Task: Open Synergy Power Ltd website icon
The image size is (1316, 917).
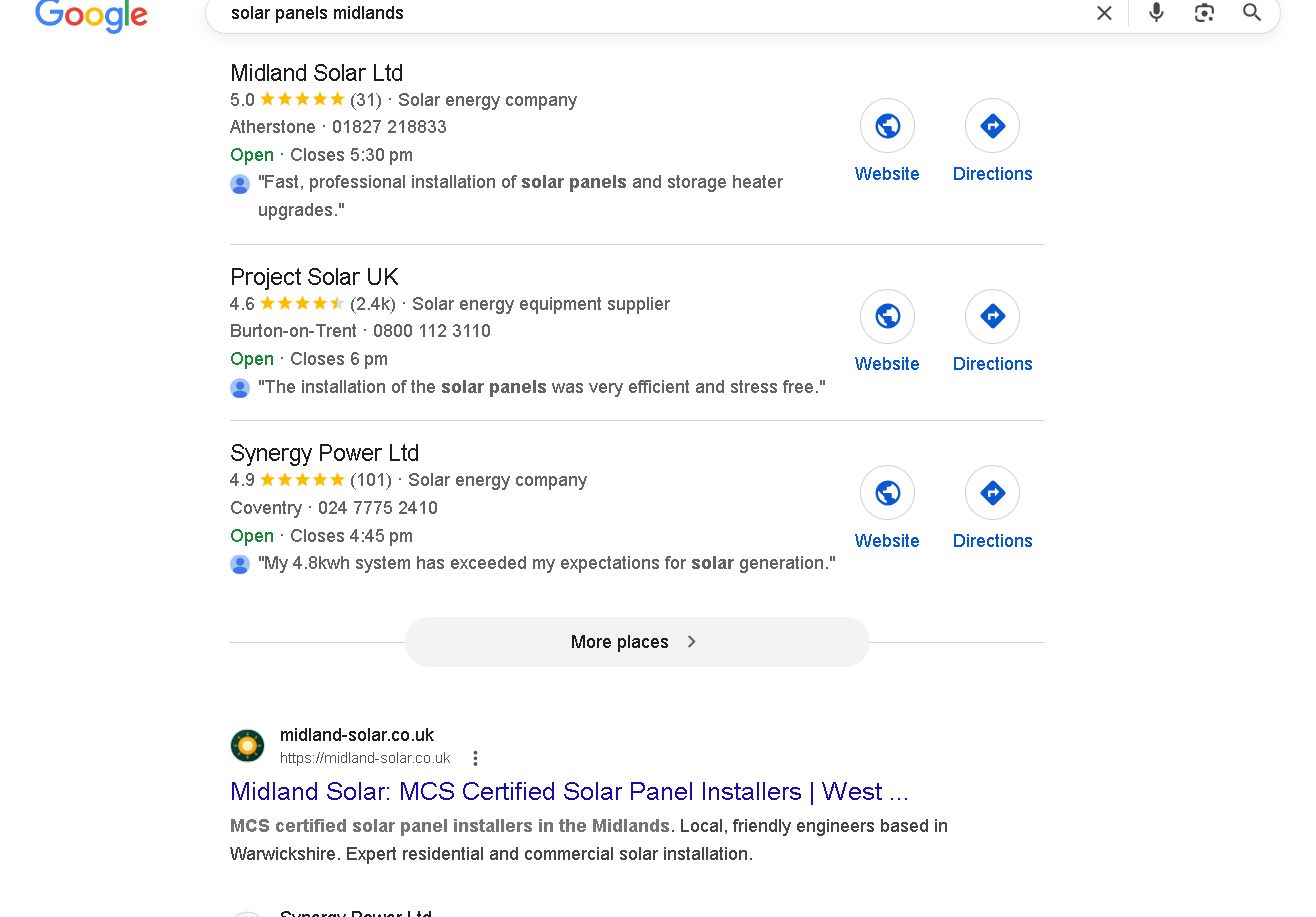Action: click(887, 493)
